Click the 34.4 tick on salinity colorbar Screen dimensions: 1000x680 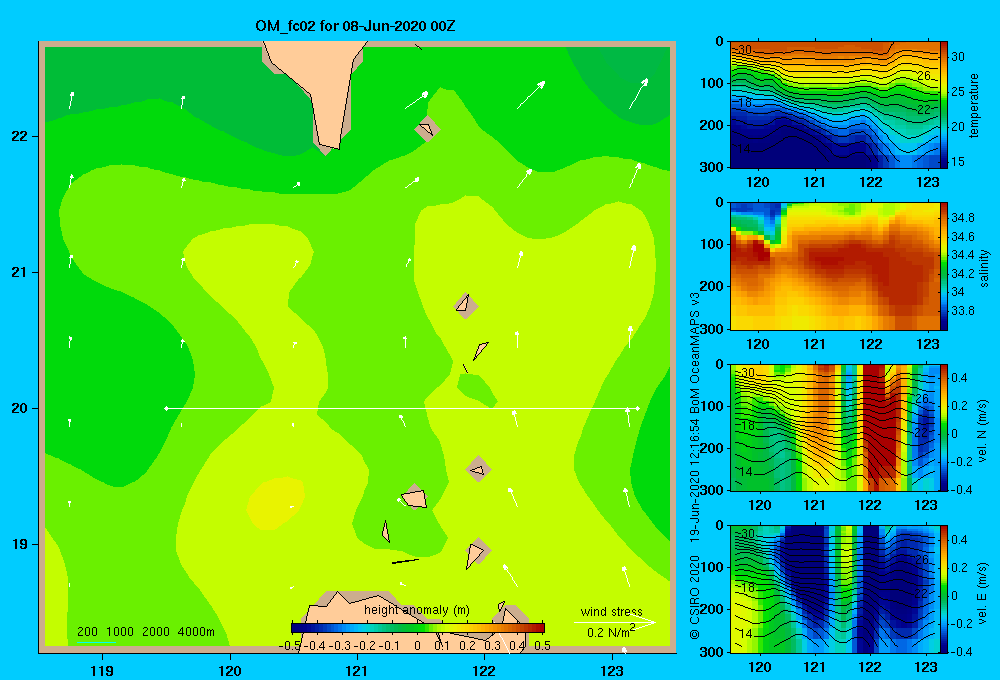click(x=962, y=255)
